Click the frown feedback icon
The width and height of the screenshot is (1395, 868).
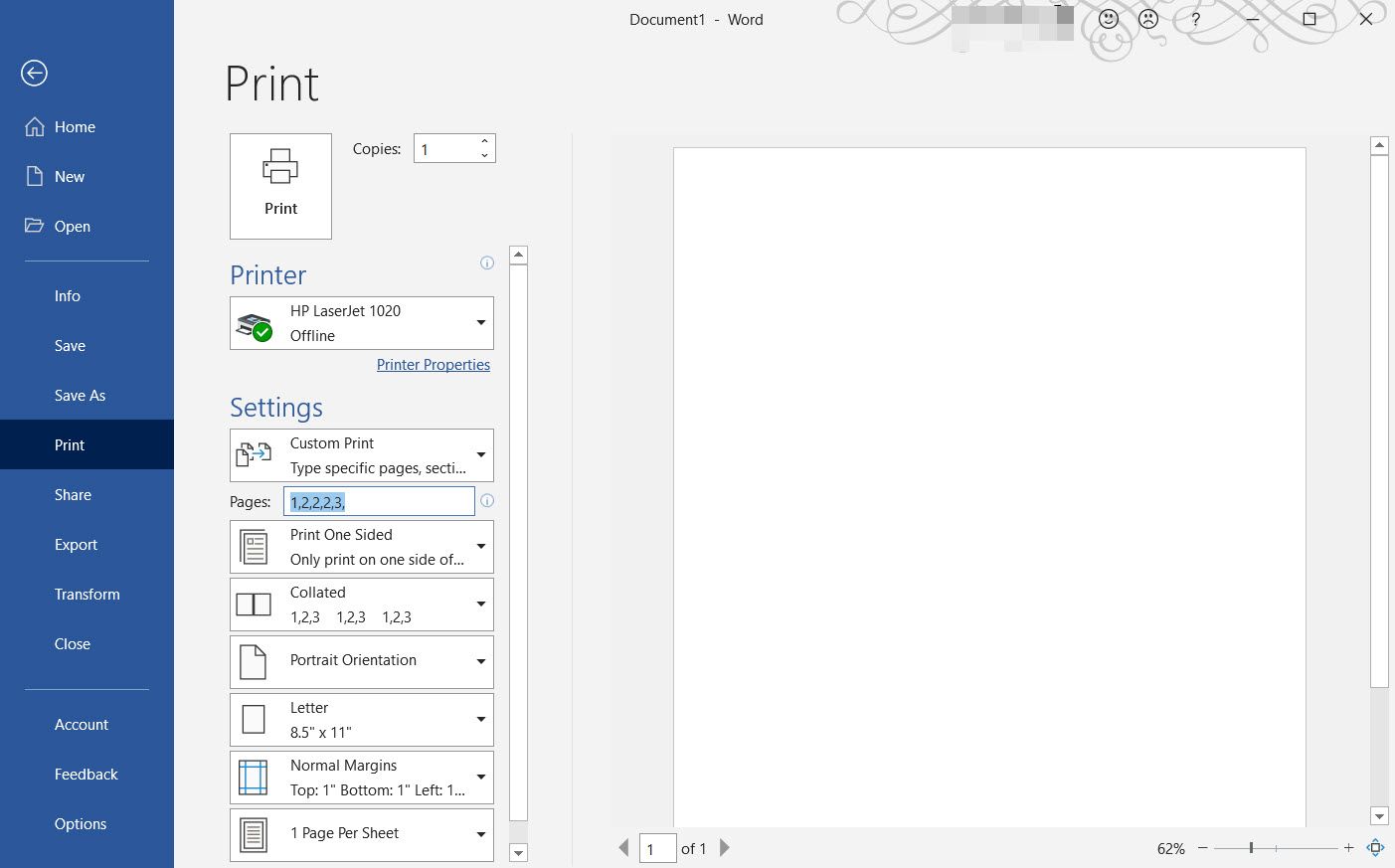[x=1148, y=19]
